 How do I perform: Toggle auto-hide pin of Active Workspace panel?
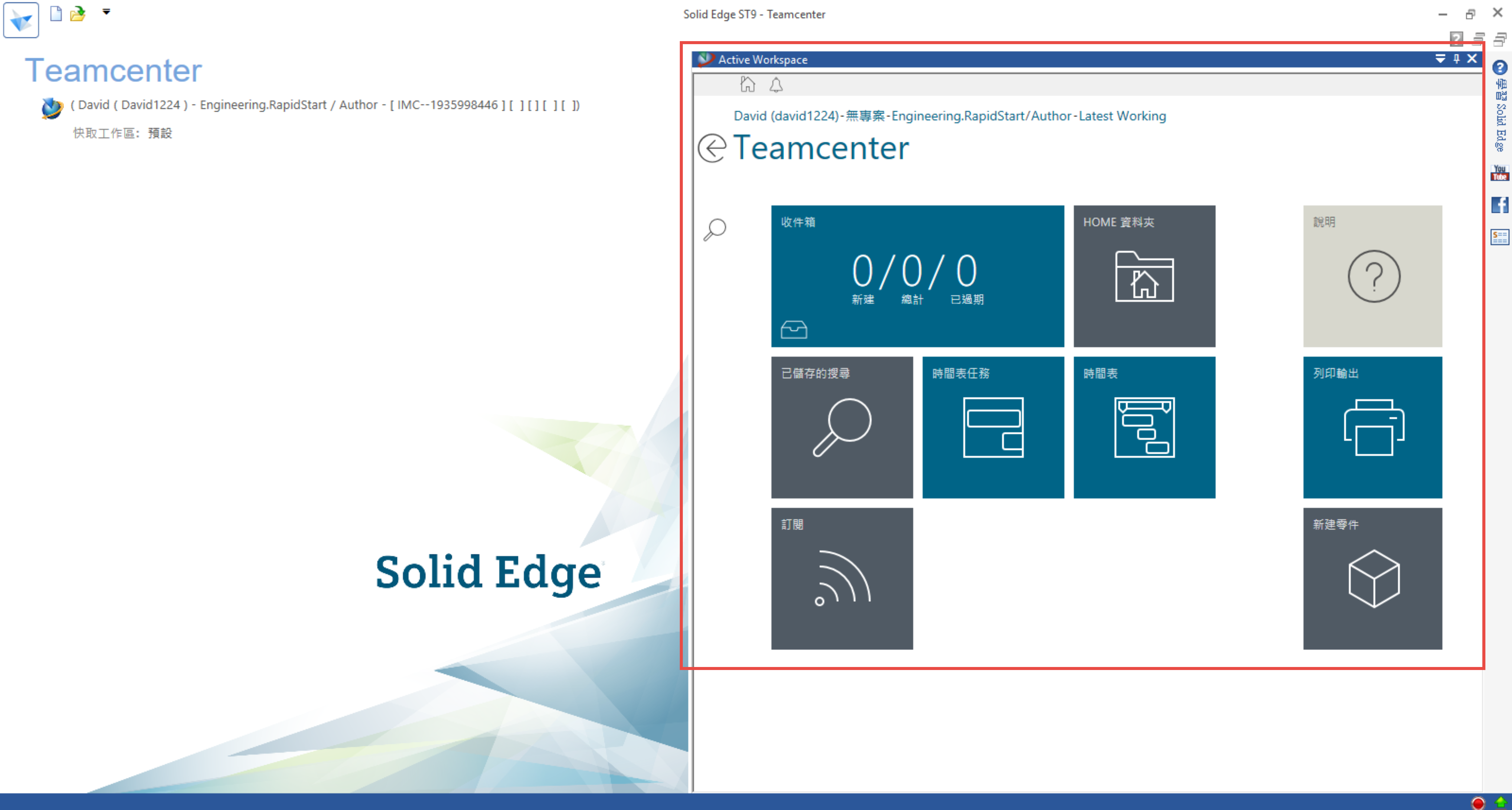tap(1456, 59)
